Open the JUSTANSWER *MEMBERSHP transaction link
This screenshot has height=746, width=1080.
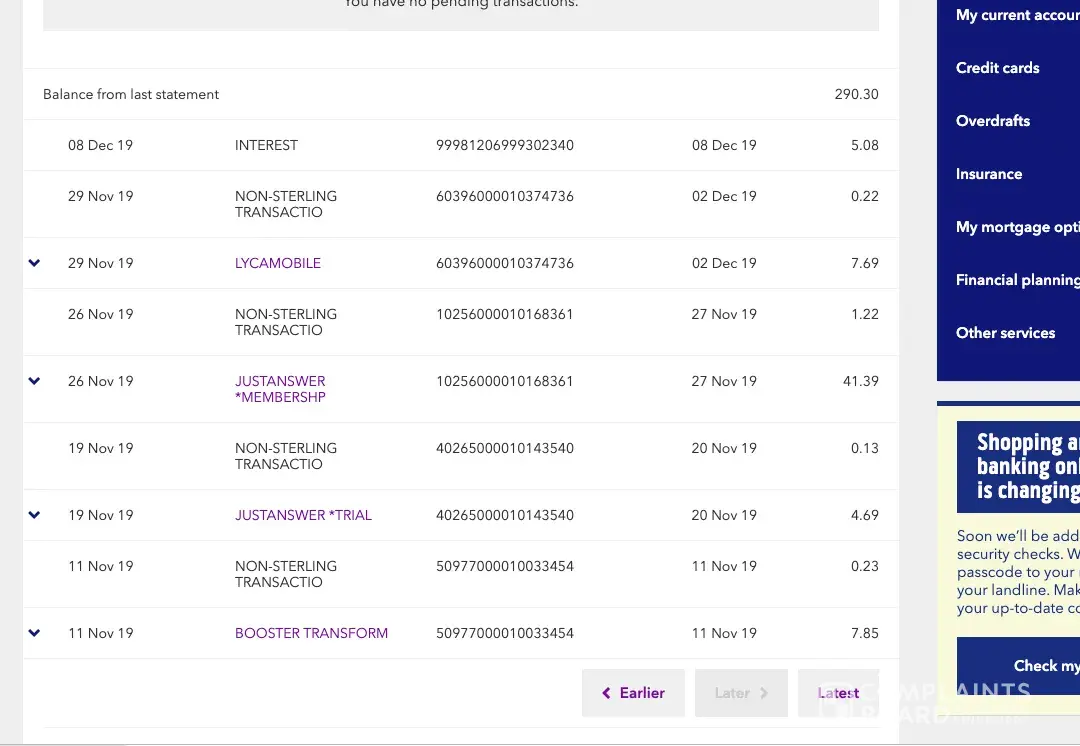280,389
